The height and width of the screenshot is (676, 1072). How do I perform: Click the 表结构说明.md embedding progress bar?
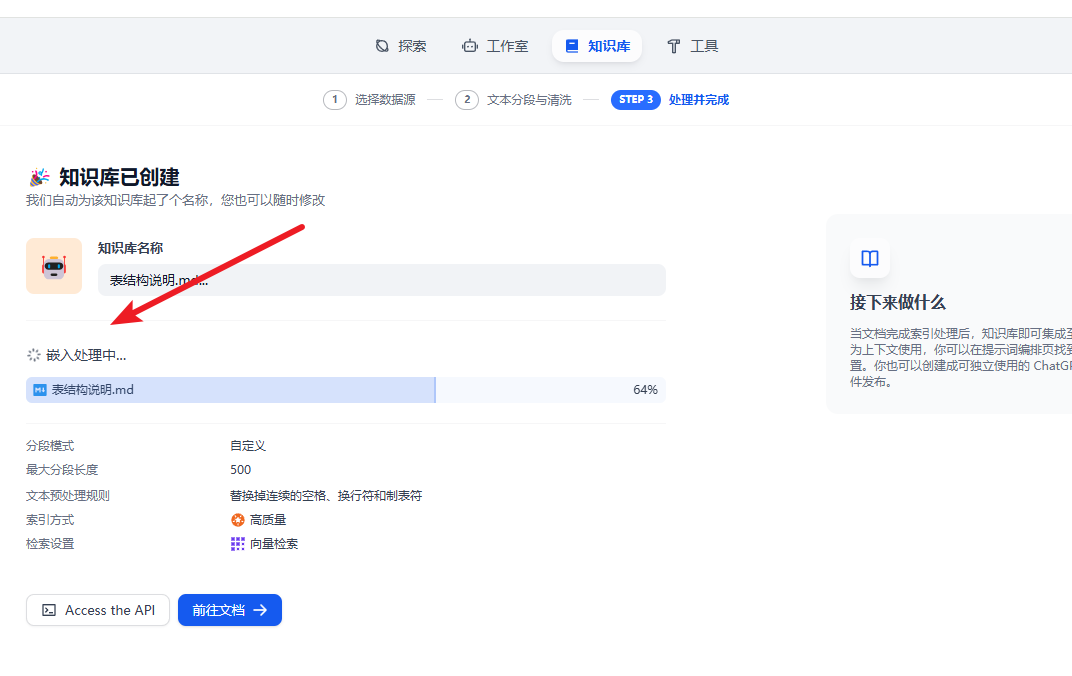[345, 390]
